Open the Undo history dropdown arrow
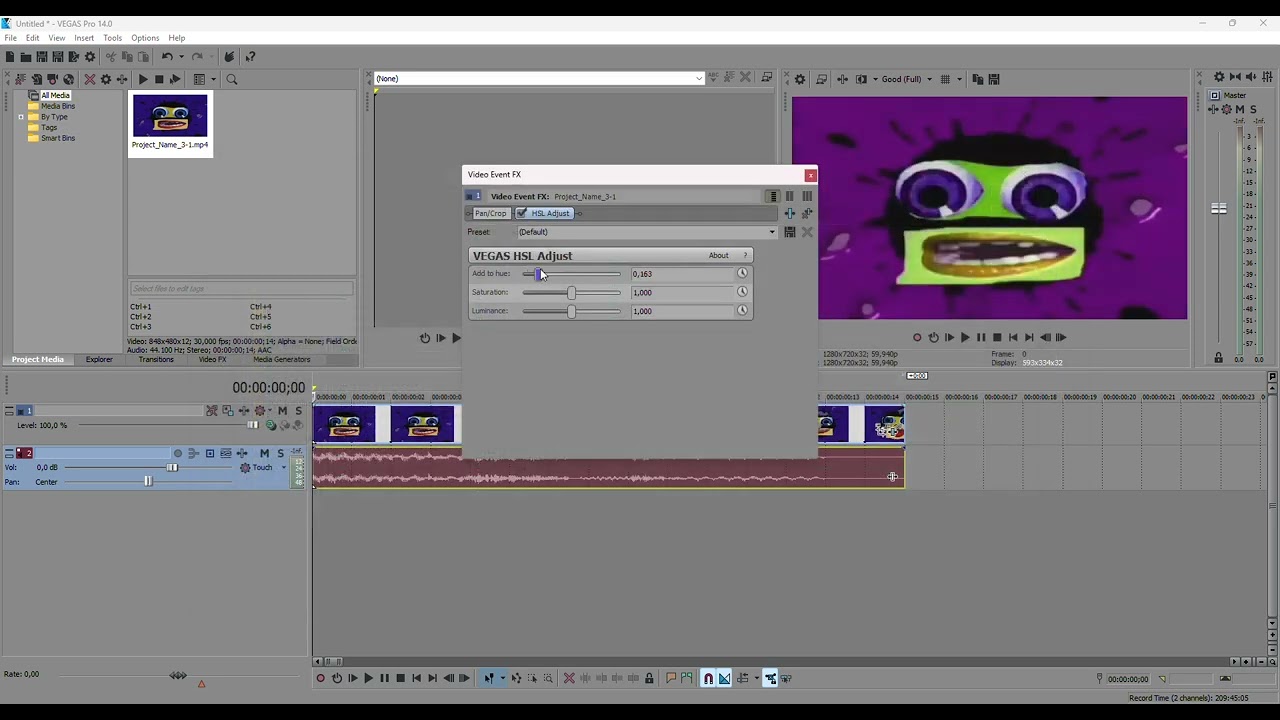The height and width of the screenshot is (720, 1280). 181,57
